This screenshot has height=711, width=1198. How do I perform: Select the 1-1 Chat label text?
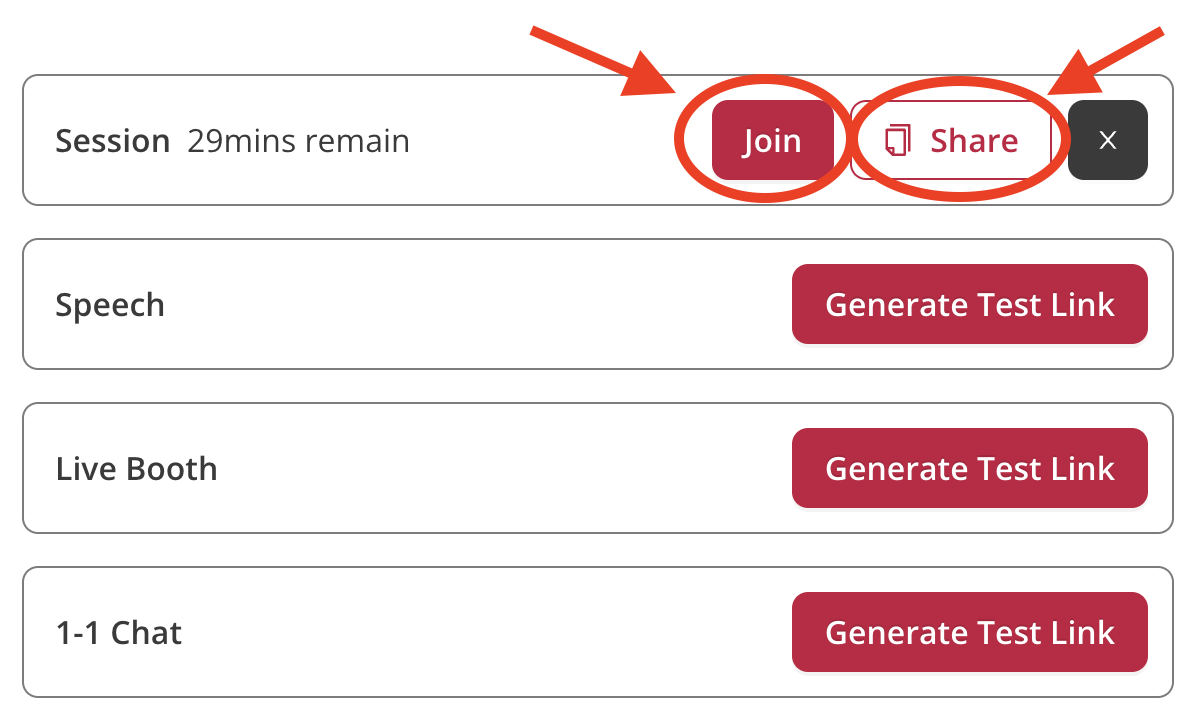119,633
